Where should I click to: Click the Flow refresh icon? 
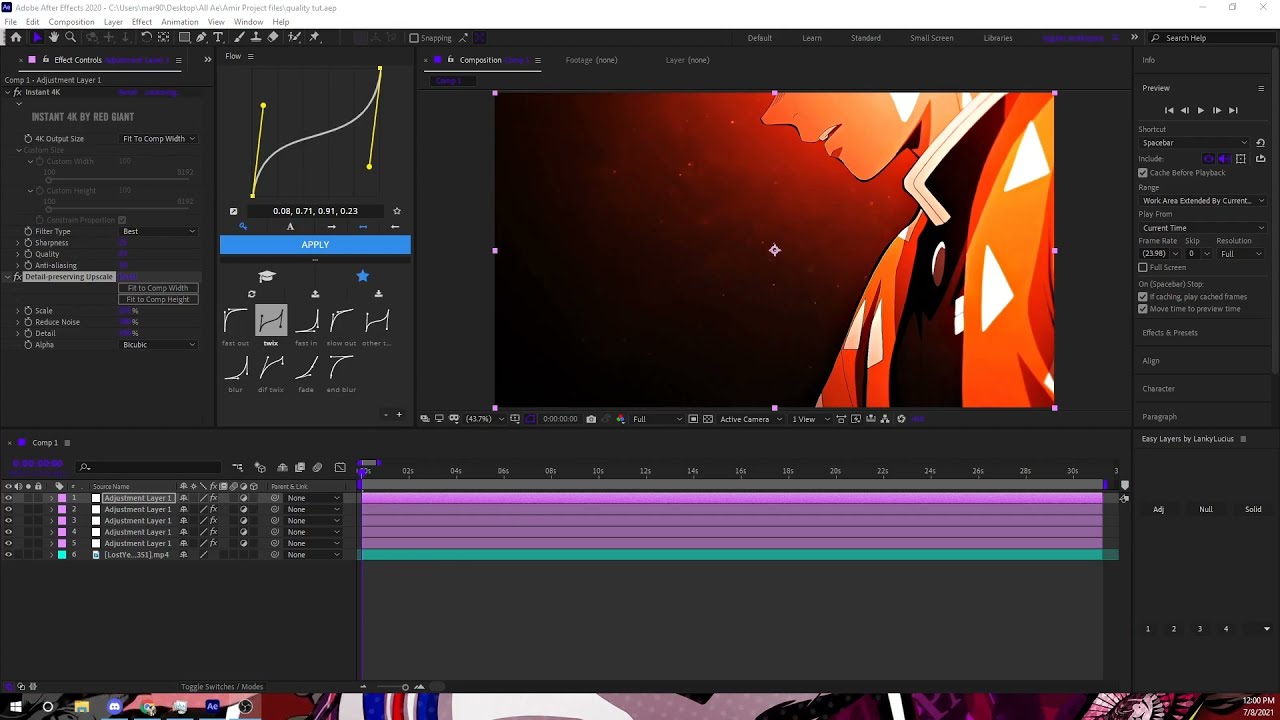click(252, 294)
